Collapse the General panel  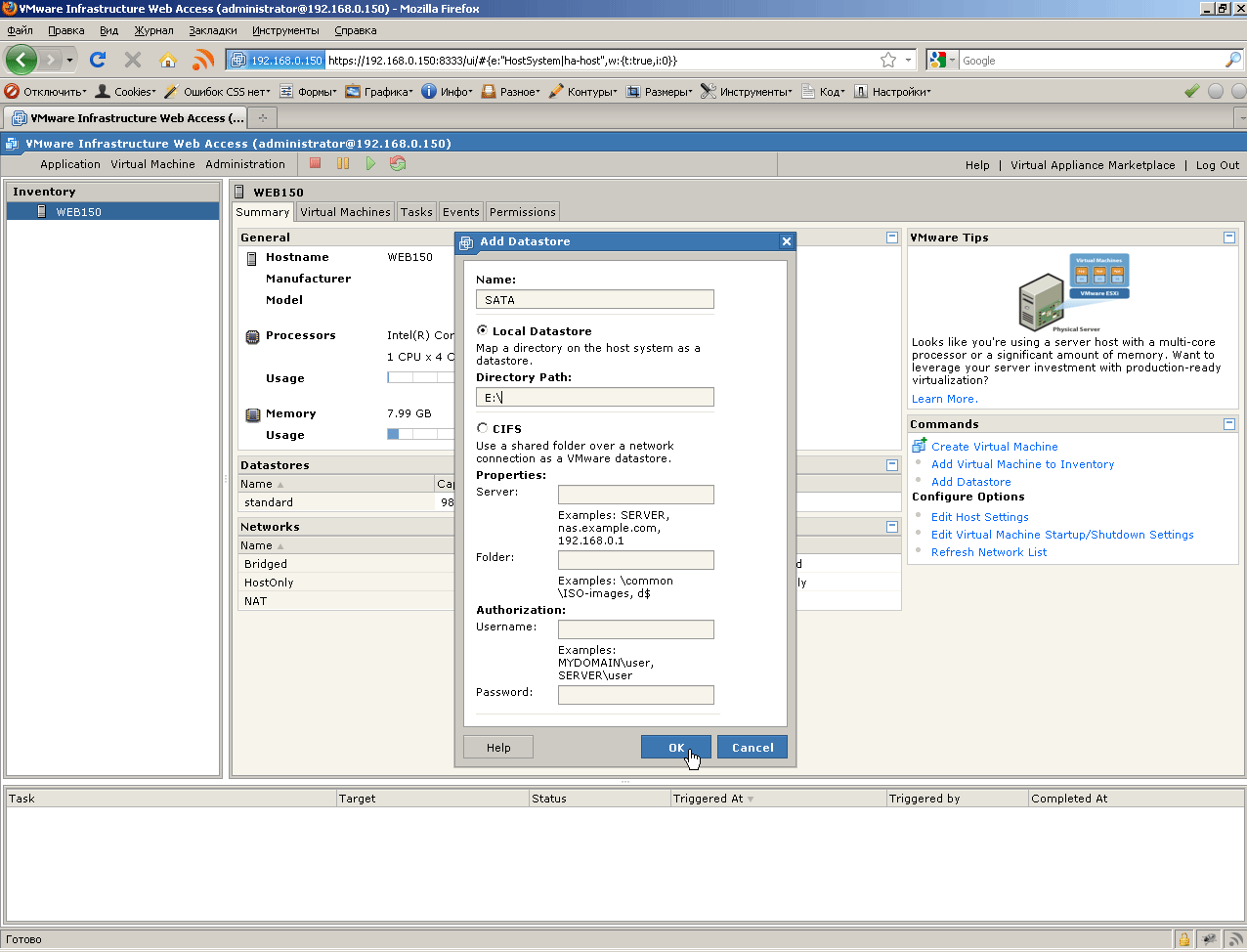click(892, 238)
